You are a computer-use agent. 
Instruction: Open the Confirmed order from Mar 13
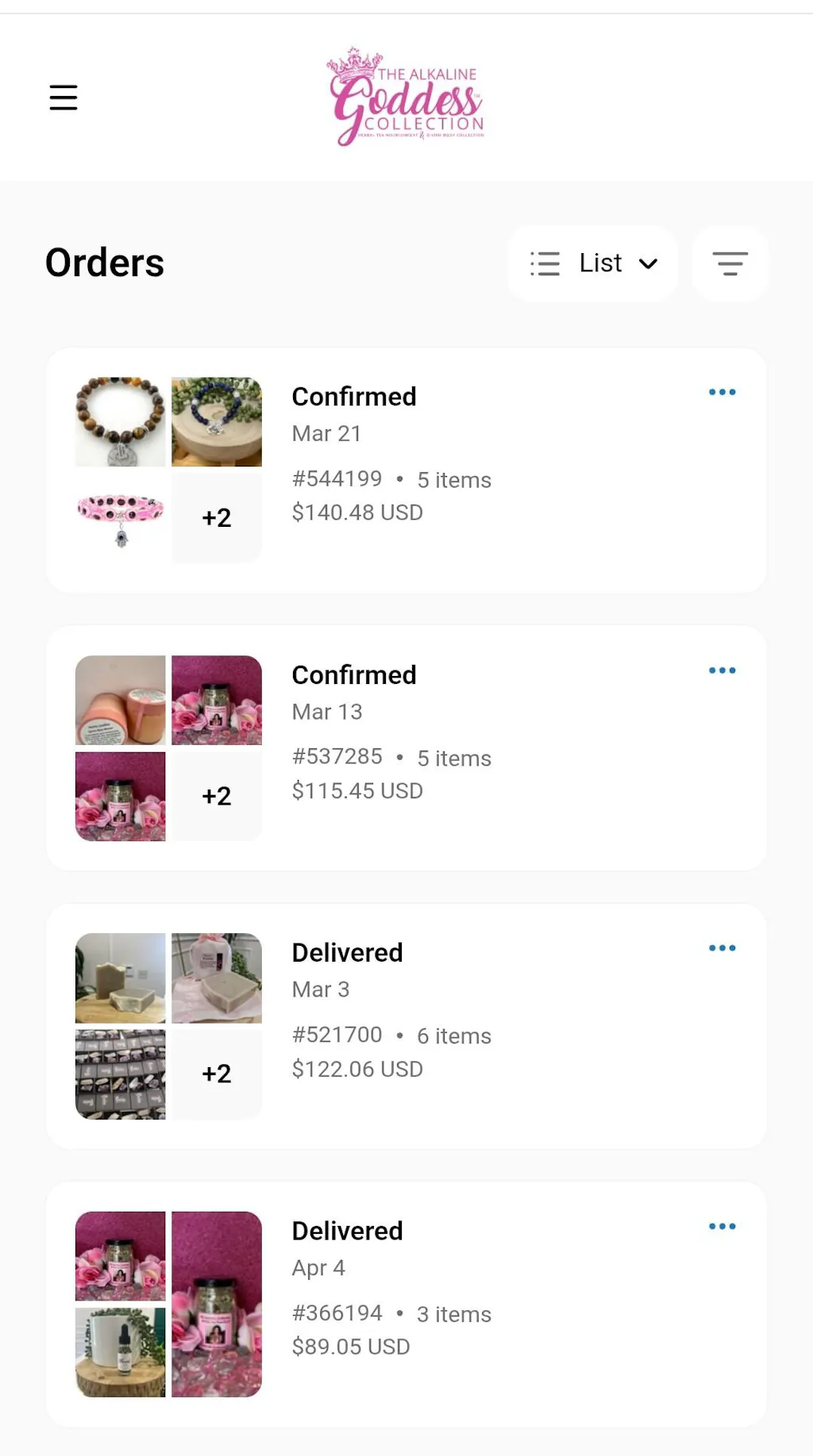pyautogui.click(x=354, y=675)
